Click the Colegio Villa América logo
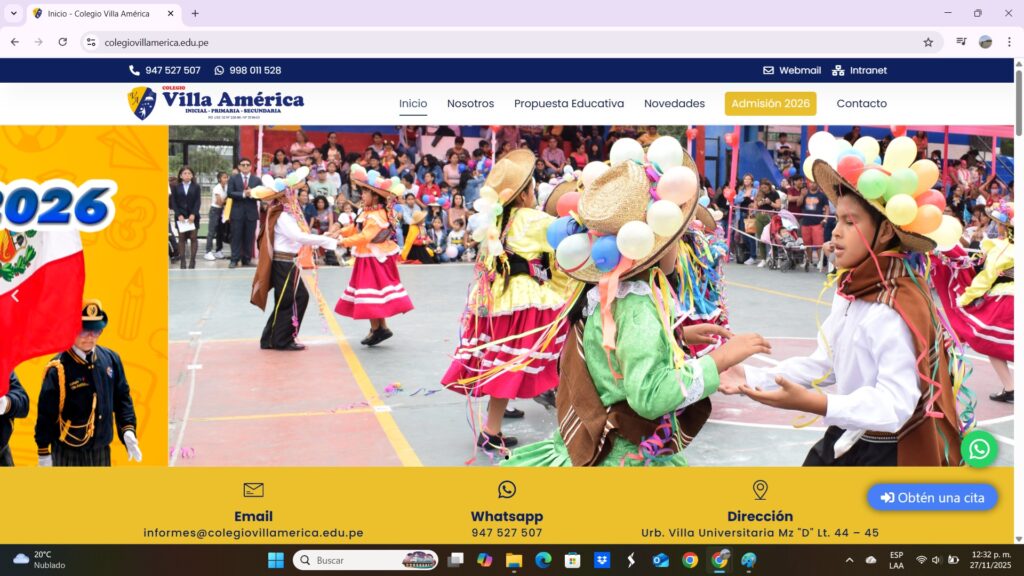 point(215,103)
